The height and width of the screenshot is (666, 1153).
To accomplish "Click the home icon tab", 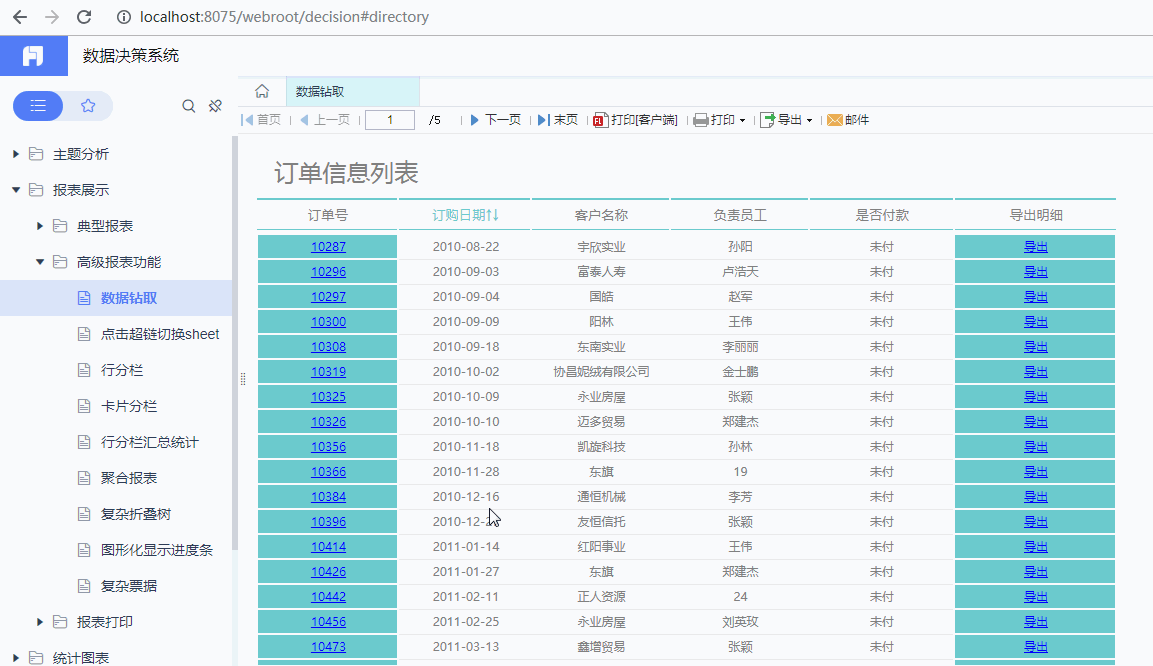I will pos(262,91).
